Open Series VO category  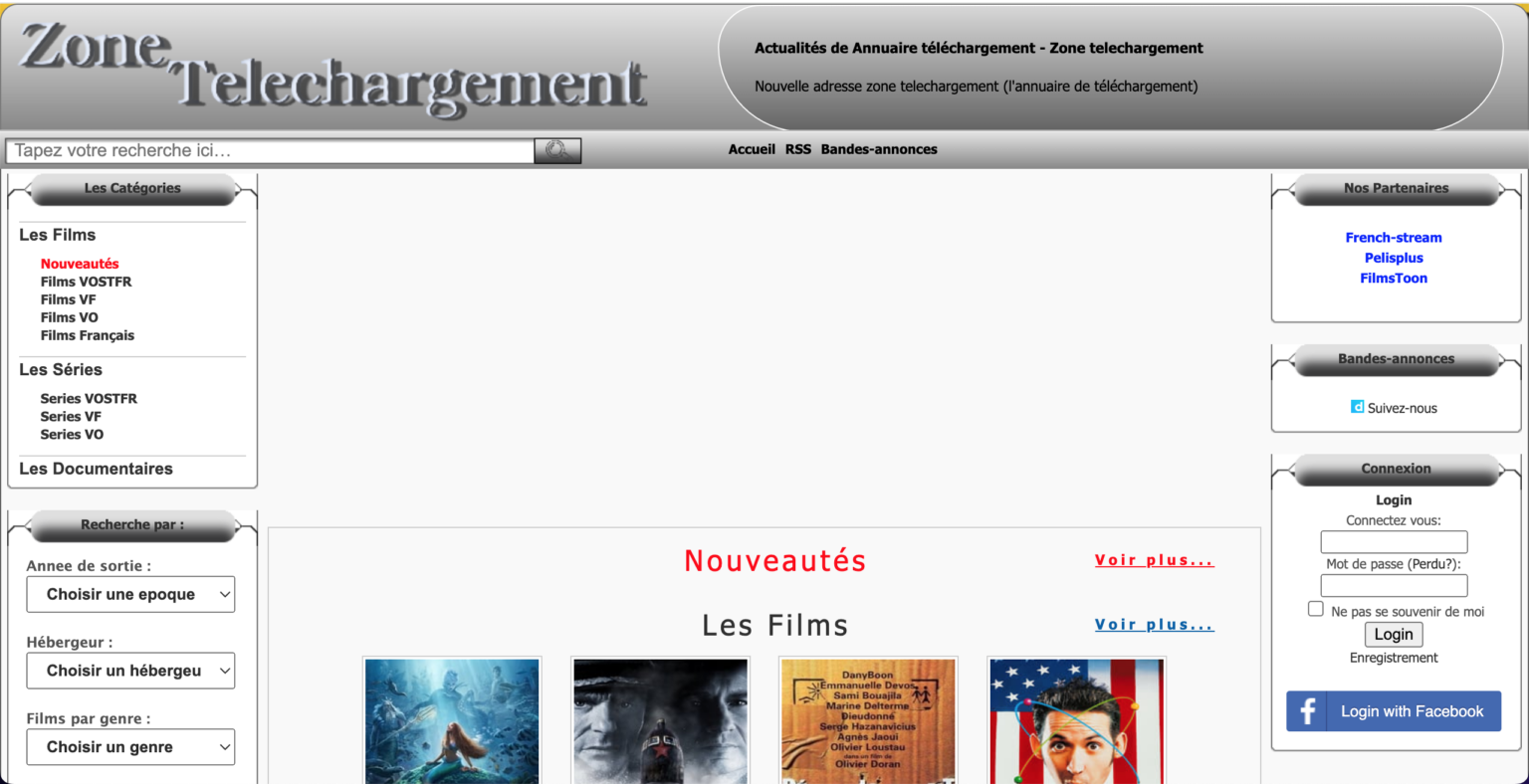pos(72,434)
